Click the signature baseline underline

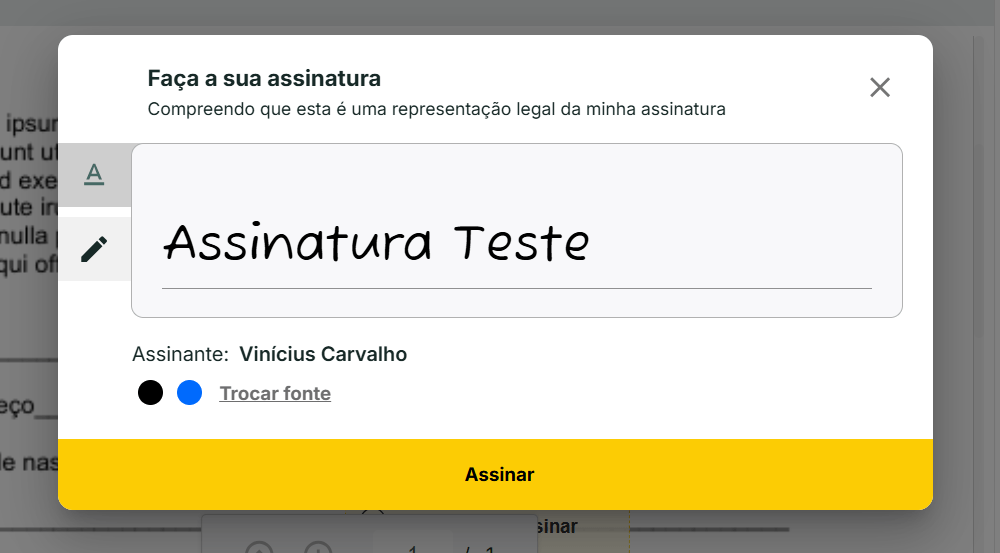pos(516,288)
